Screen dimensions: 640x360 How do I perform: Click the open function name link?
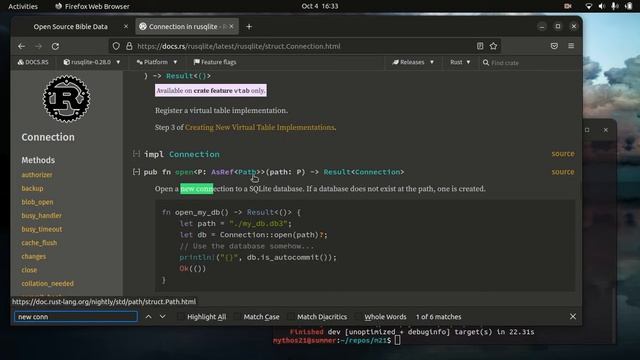pyautogui.click(x=184, y=172)
